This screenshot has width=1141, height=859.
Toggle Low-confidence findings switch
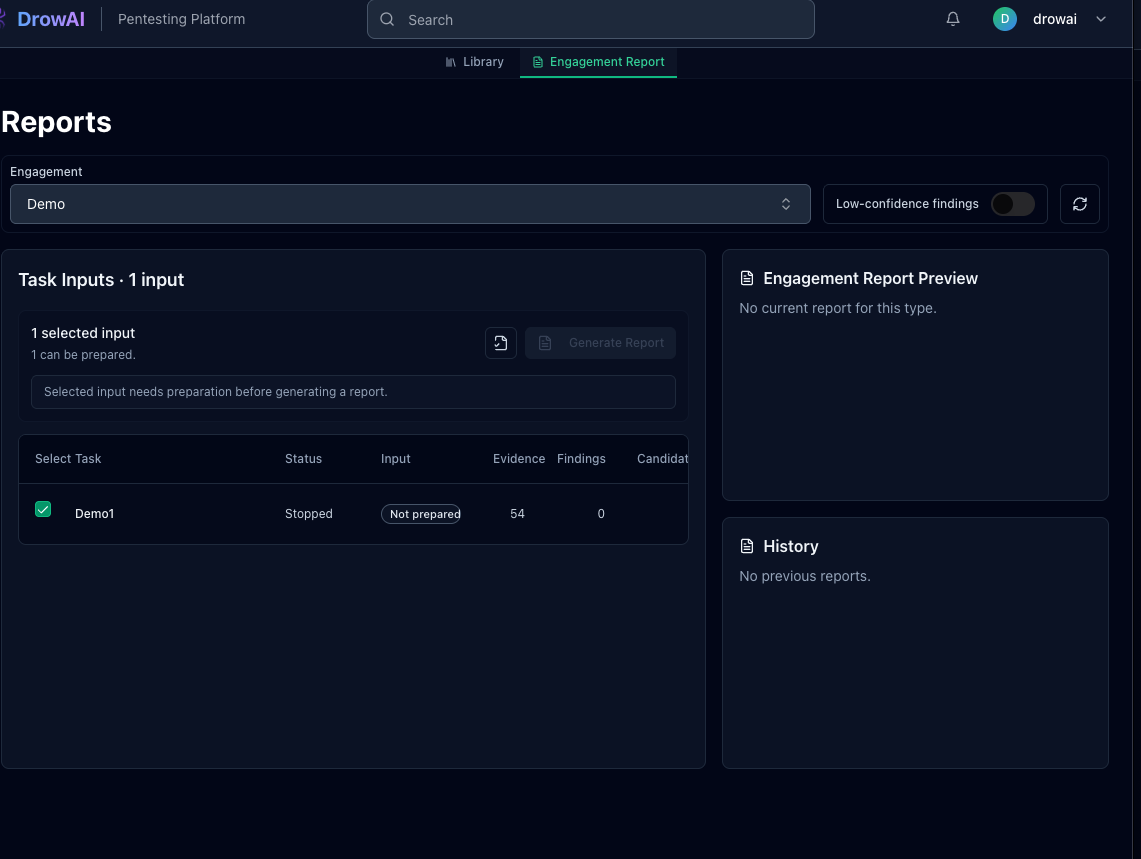pyautogui.click(x=1013, y=204)
